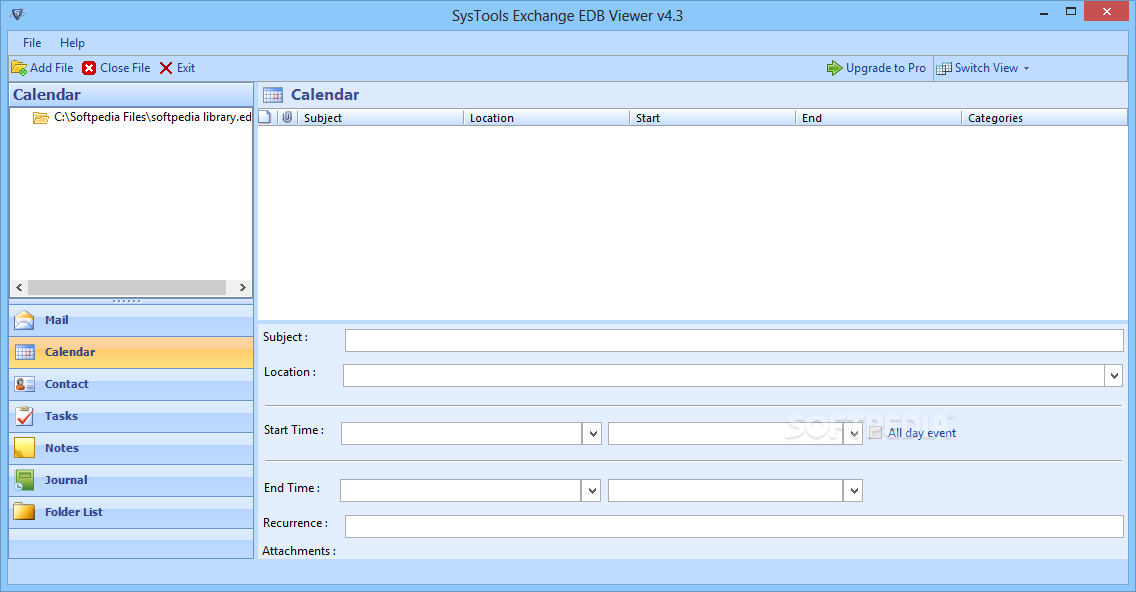Screen dimensions: 1136x592
Task: Select the softpedia library.edb tree item
Action: tap(153, 117)
